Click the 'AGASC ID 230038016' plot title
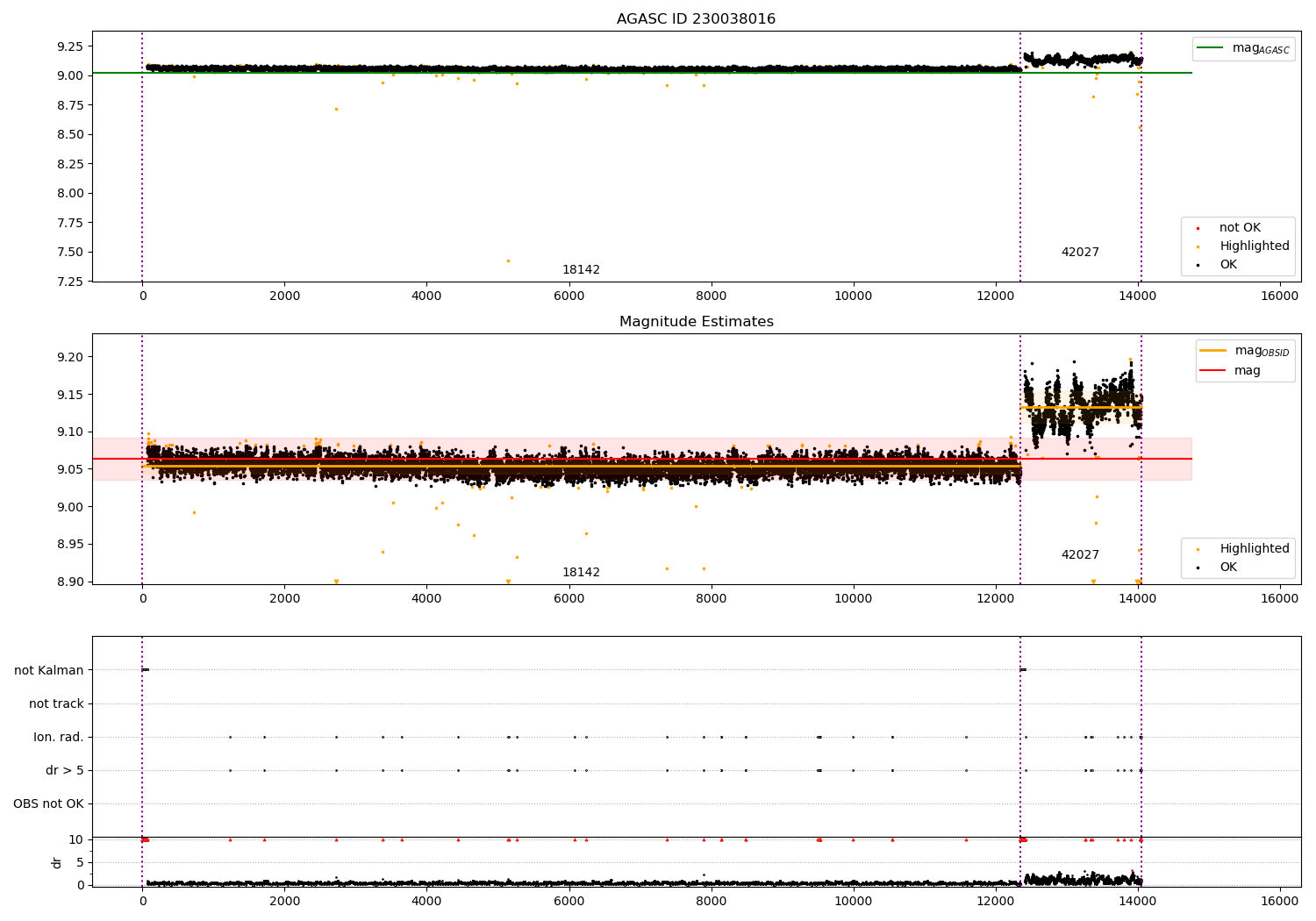The image size is (1316, 921). click(696, 19)
